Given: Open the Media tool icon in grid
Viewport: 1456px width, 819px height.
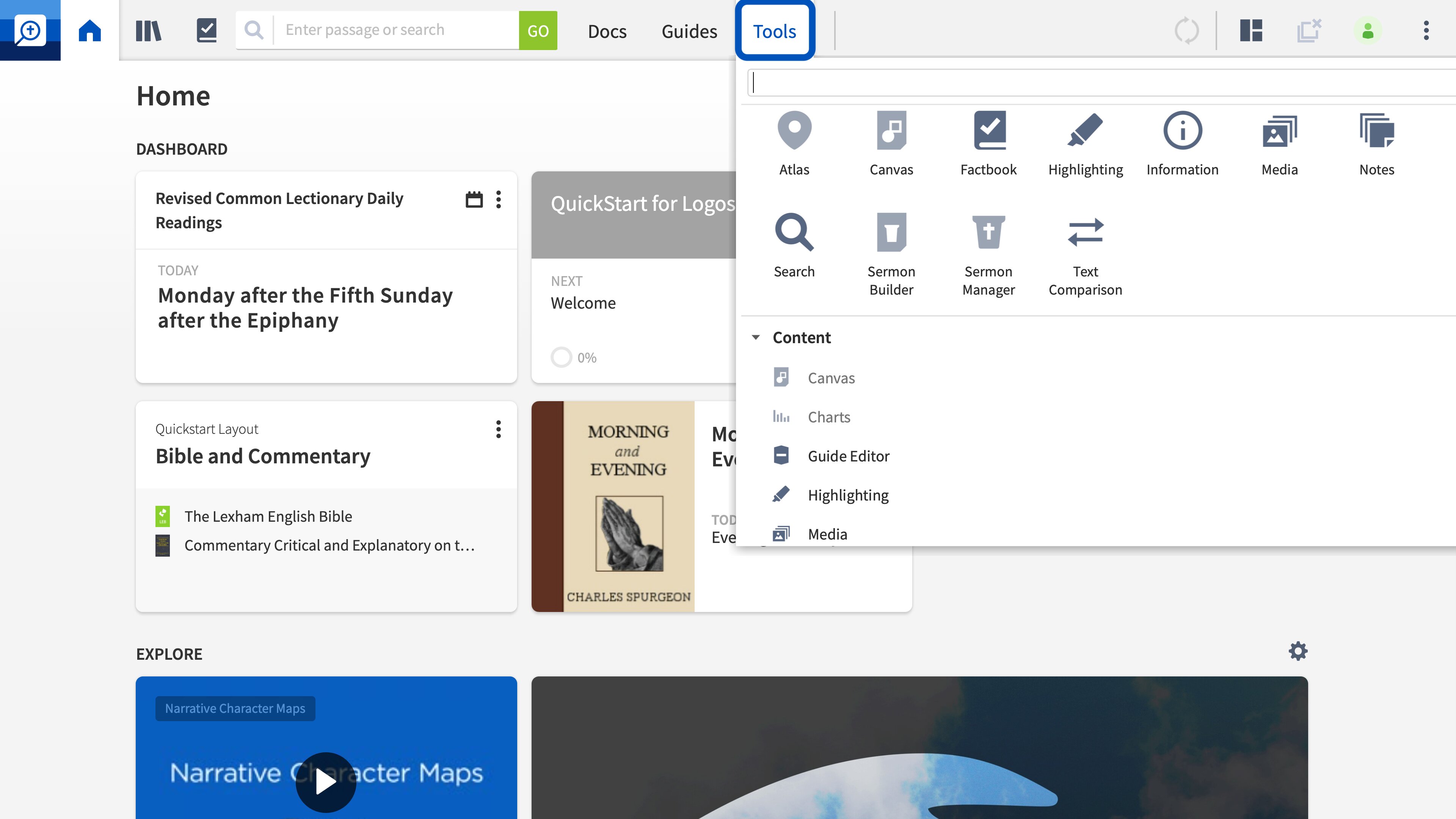Looking at the screenshot, I should click(x=1280, y=144).
